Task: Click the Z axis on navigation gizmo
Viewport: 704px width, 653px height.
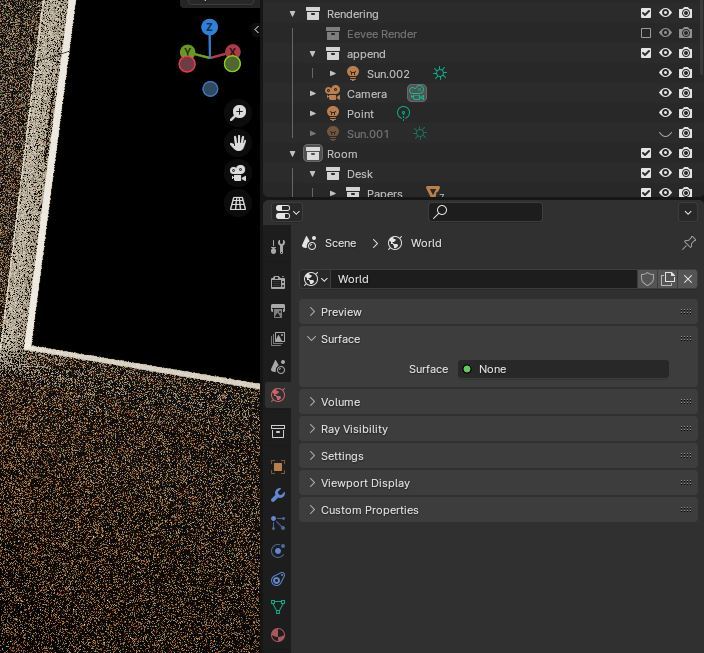Action: pos(210,27)
